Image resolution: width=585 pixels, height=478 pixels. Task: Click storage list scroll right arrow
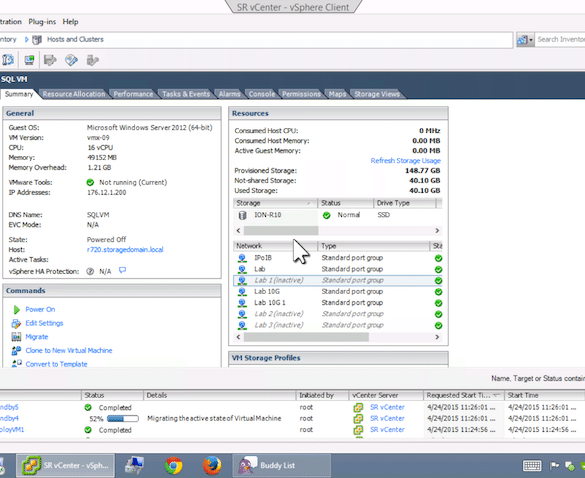(x=437, y=231)
